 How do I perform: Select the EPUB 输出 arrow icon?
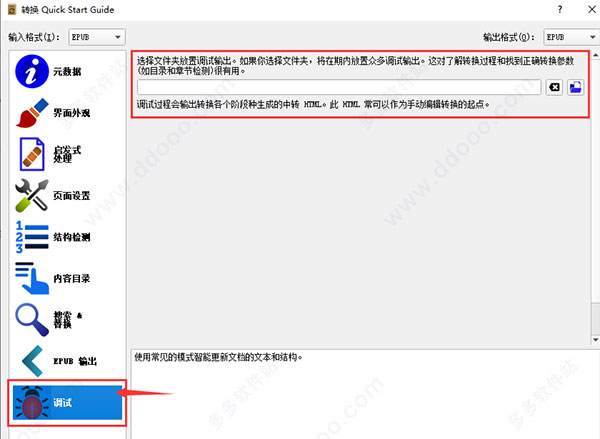pos(33,361)
